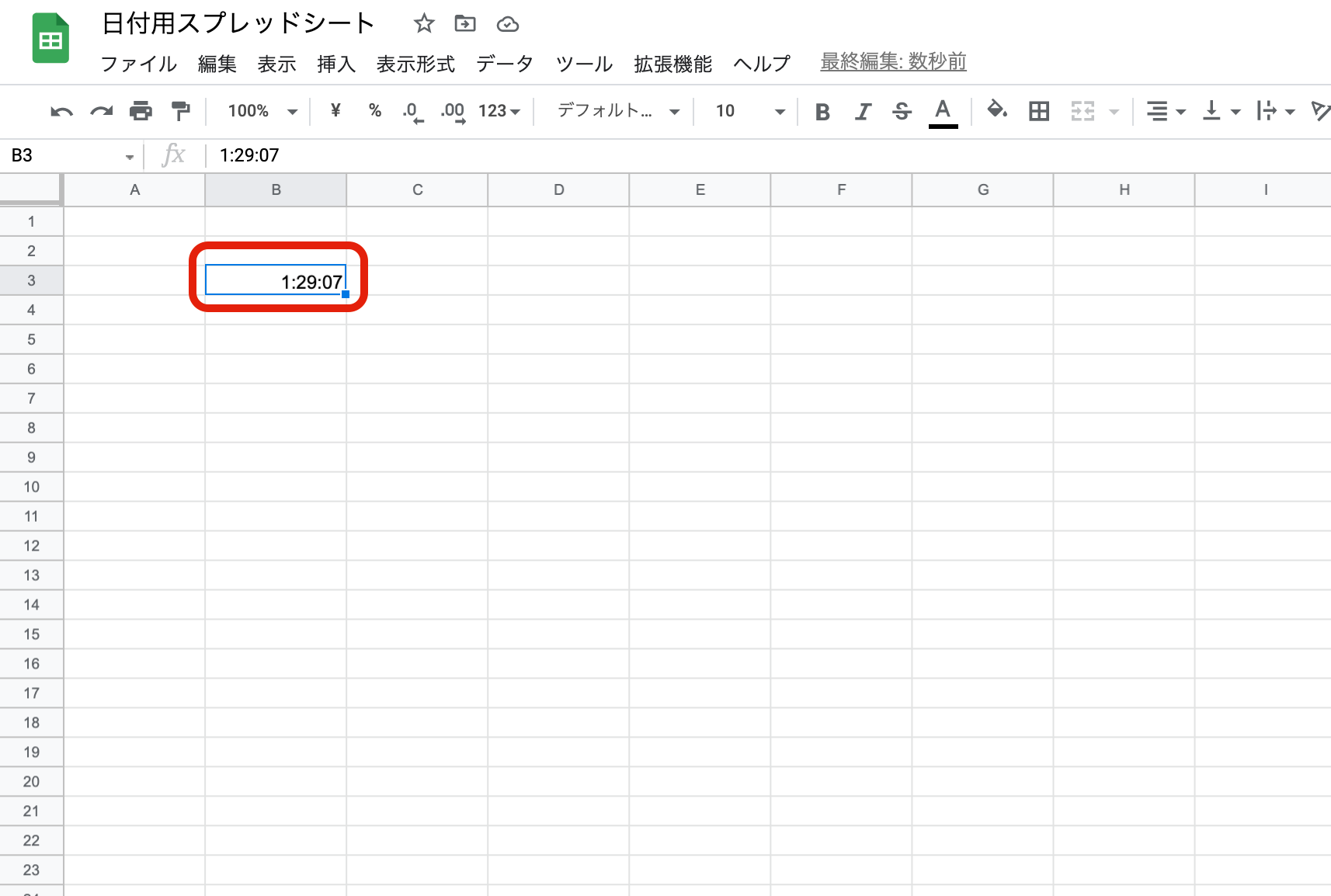Open the move-to-folder icon

(465, 24)
